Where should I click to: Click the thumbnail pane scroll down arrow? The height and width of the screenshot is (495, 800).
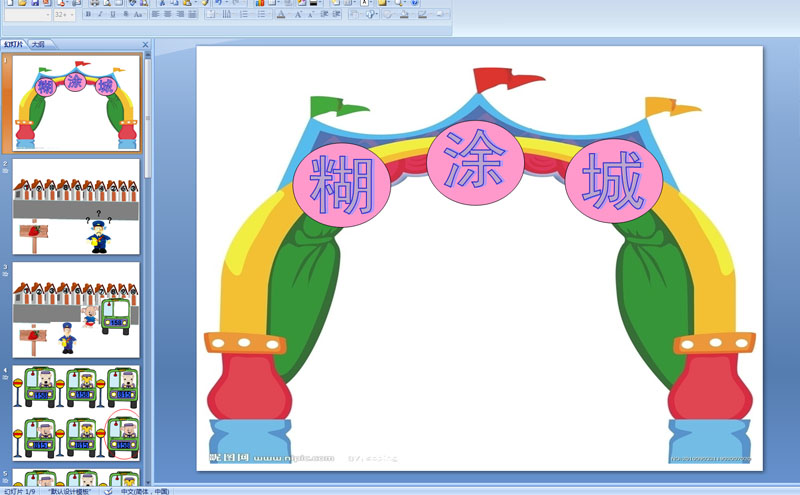(148, 482)
